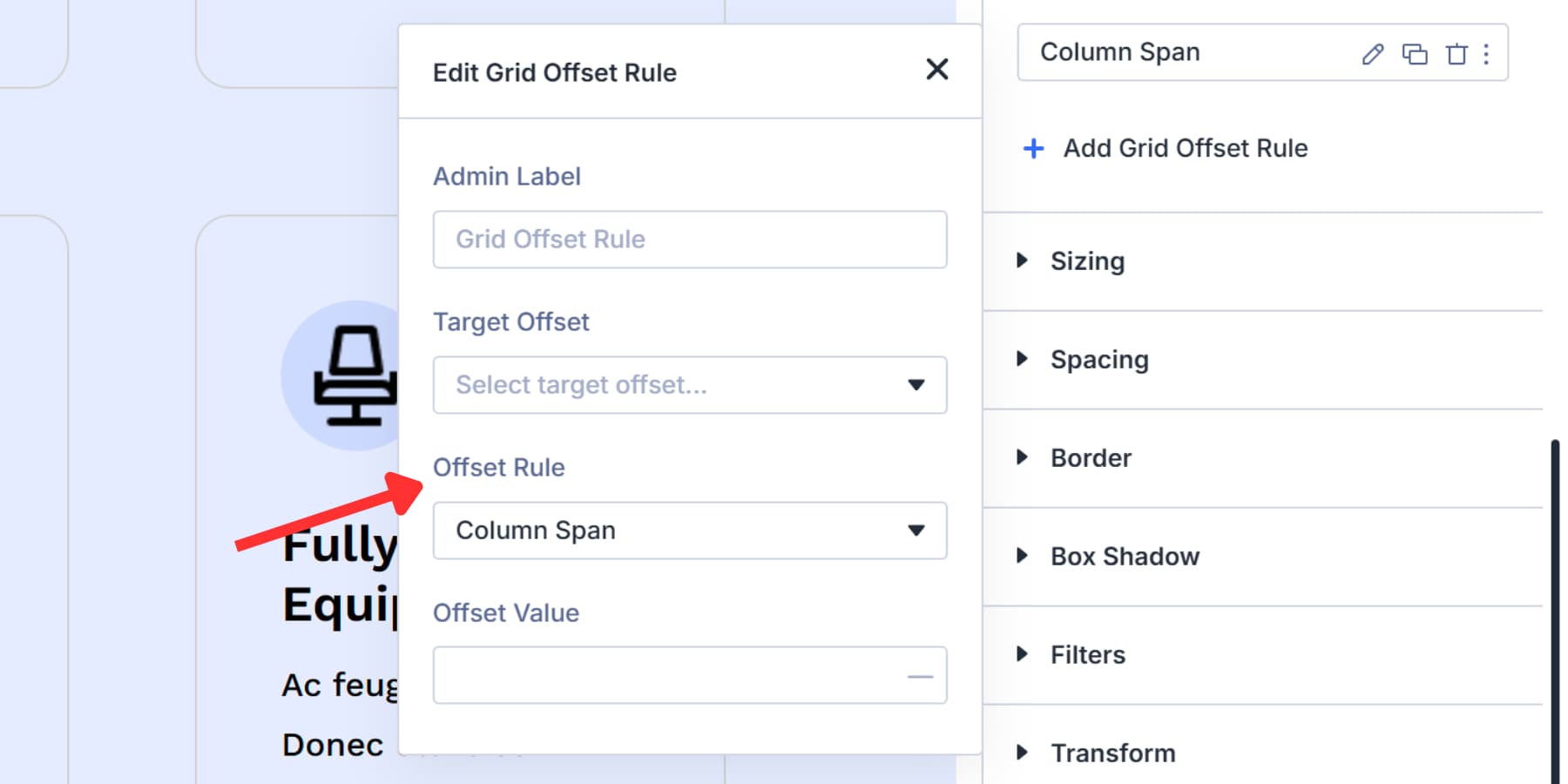Expand the Transform section
Image resolution: width=1568 pixels, height=784 pixels.
(1113, 752)
